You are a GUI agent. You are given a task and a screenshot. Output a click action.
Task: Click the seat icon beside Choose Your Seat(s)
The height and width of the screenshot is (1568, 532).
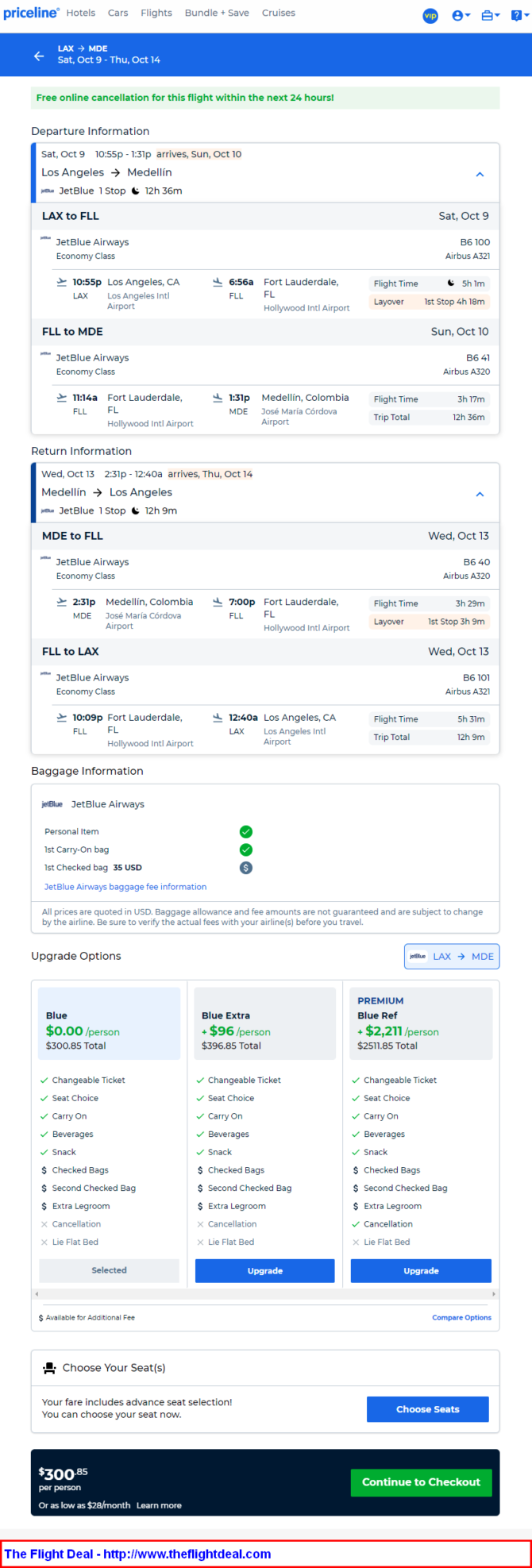coord(49,1368)
